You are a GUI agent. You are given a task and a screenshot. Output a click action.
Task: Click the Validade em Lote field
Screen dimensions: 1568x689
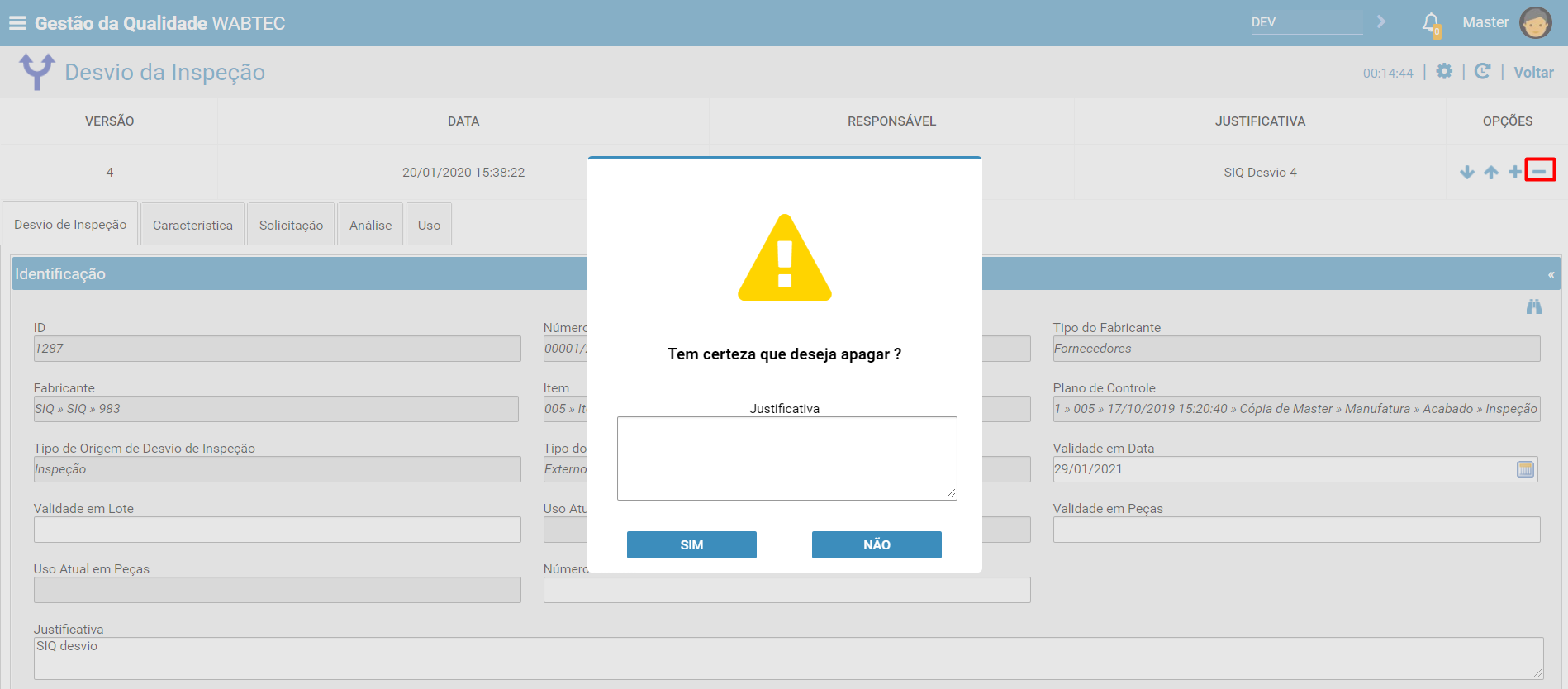click(x=278, y=530)
